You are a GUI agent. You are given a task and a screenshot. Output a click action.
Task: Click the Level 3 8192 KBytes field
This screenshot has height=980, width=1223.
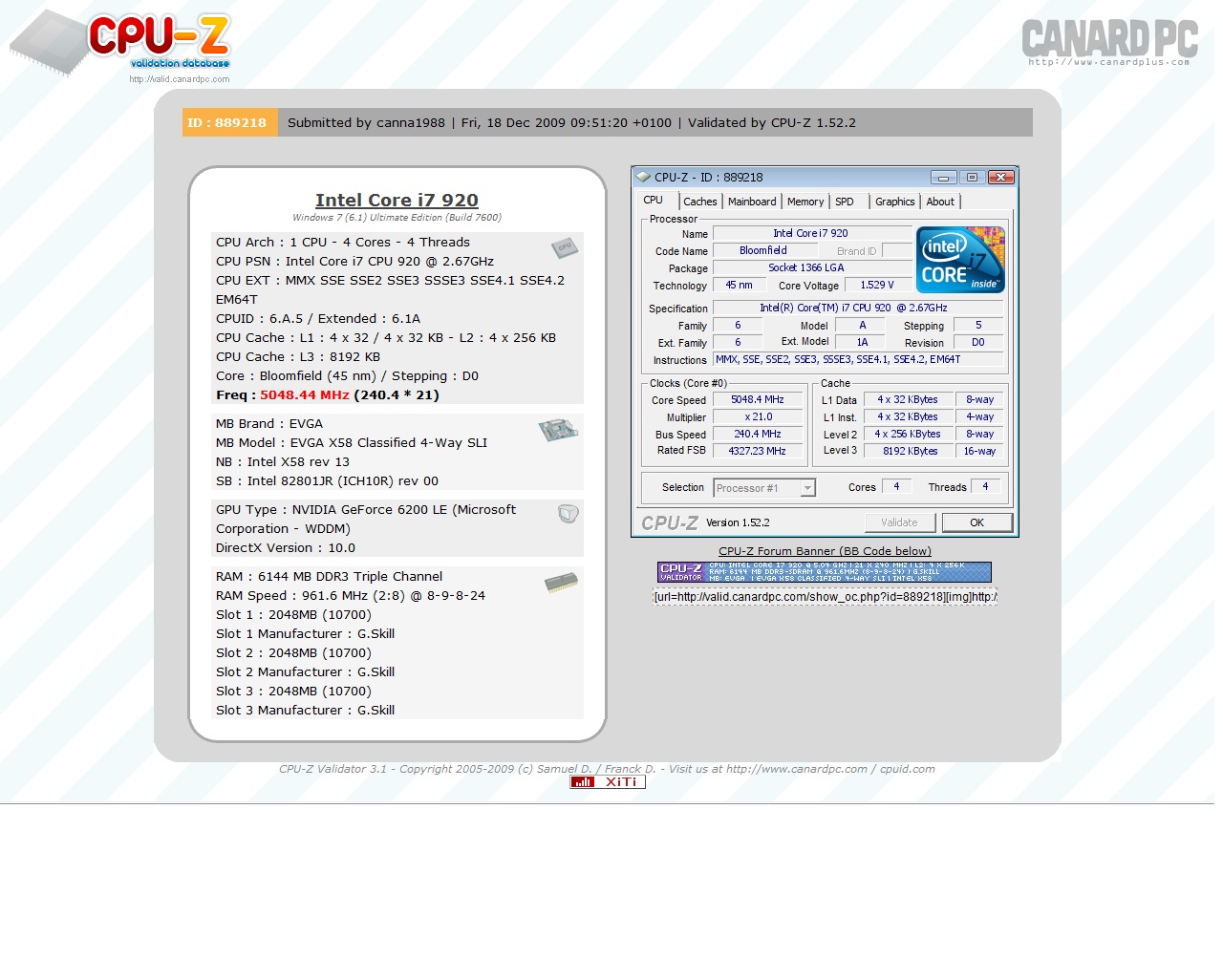[908, 451]
